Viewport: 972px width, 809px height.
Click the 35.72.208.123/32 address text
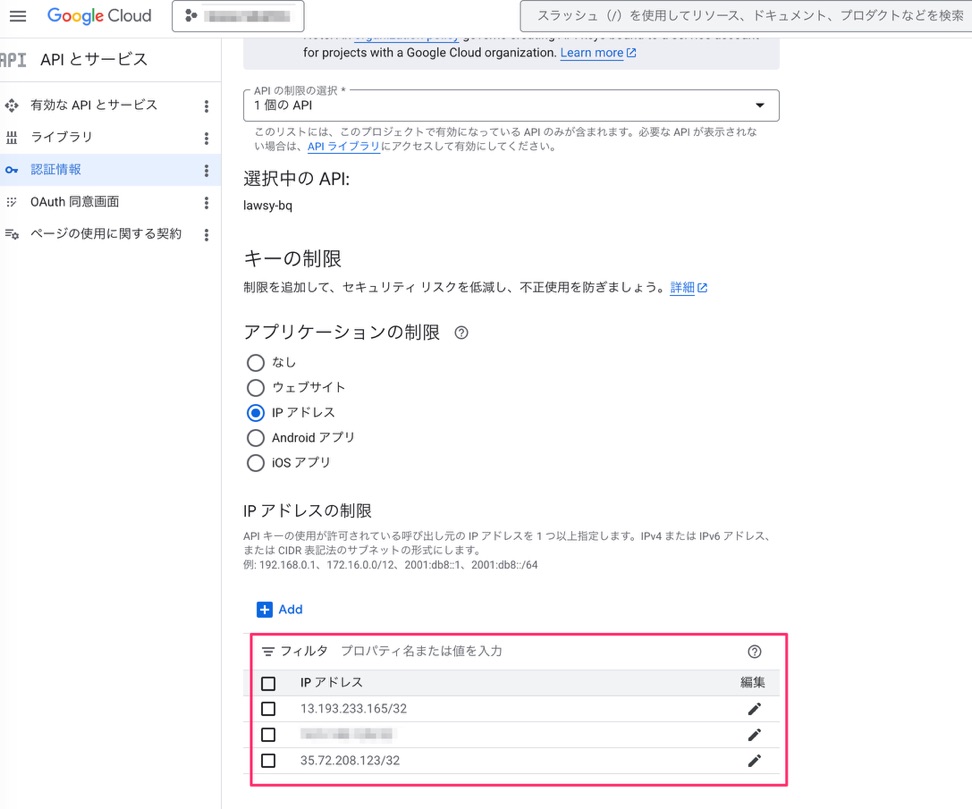[350, 761]
